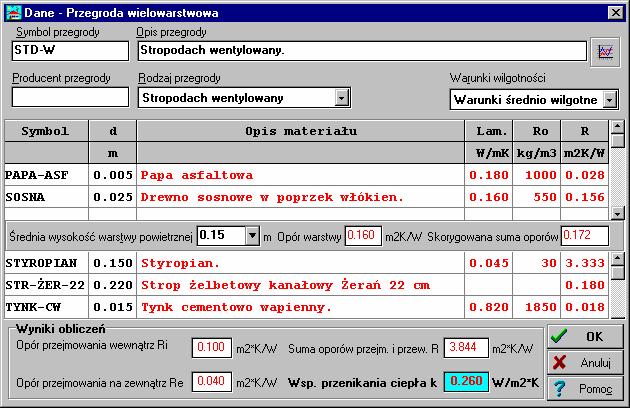The height and width of the screenshot is (408, 630).
Task: Click thickness 0.025 in the SOSNA row
Action: pyautogui.click(x=112, y=197)
